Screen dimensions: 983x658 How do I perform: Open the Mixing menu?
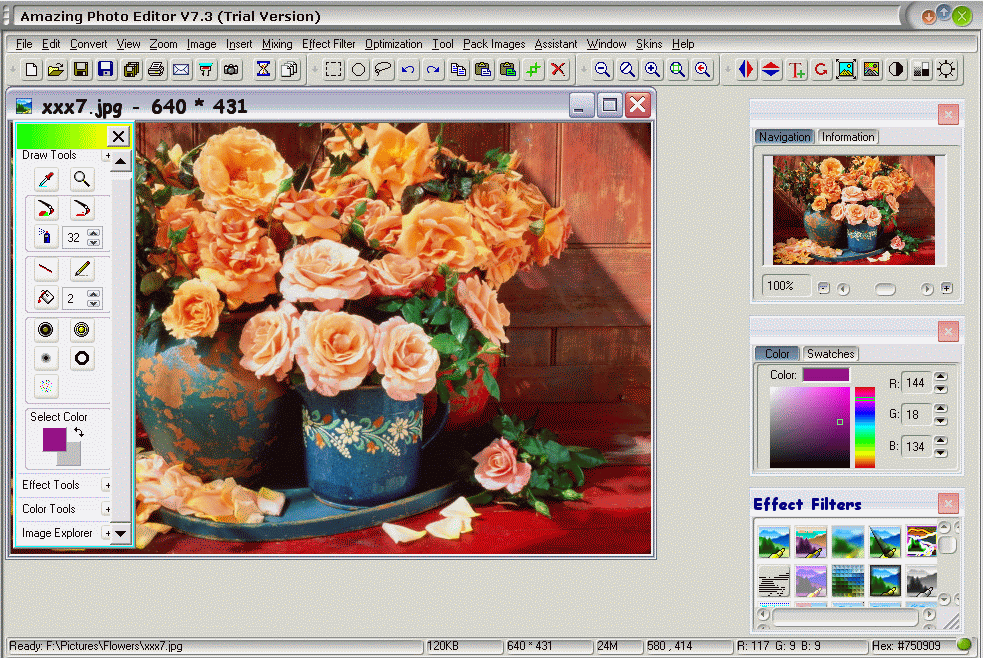pyautogui.click(x=277, y=44)
